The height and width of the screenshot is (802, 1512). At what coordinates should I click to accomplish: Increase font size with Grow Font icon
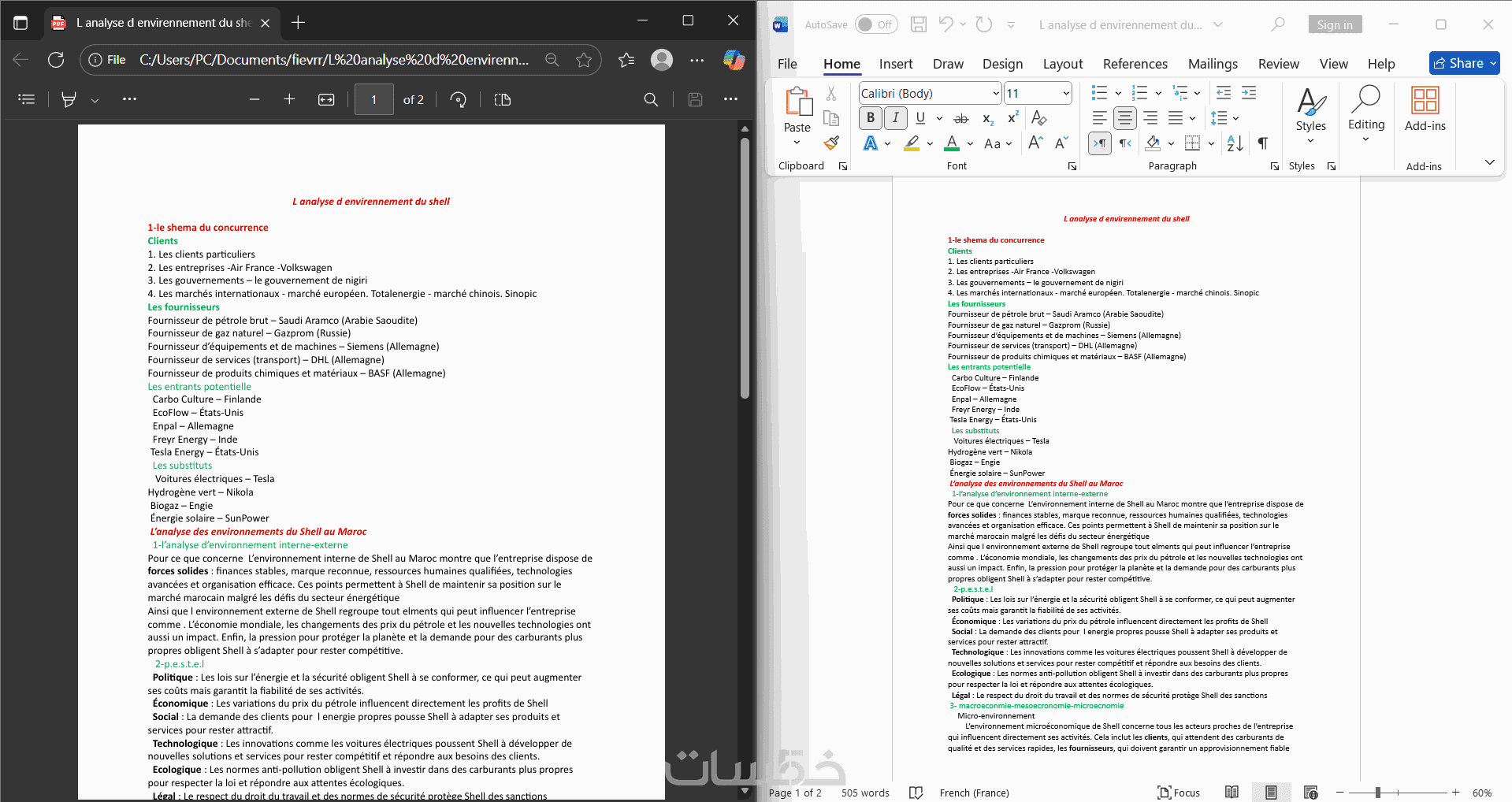pos(1035,143)
